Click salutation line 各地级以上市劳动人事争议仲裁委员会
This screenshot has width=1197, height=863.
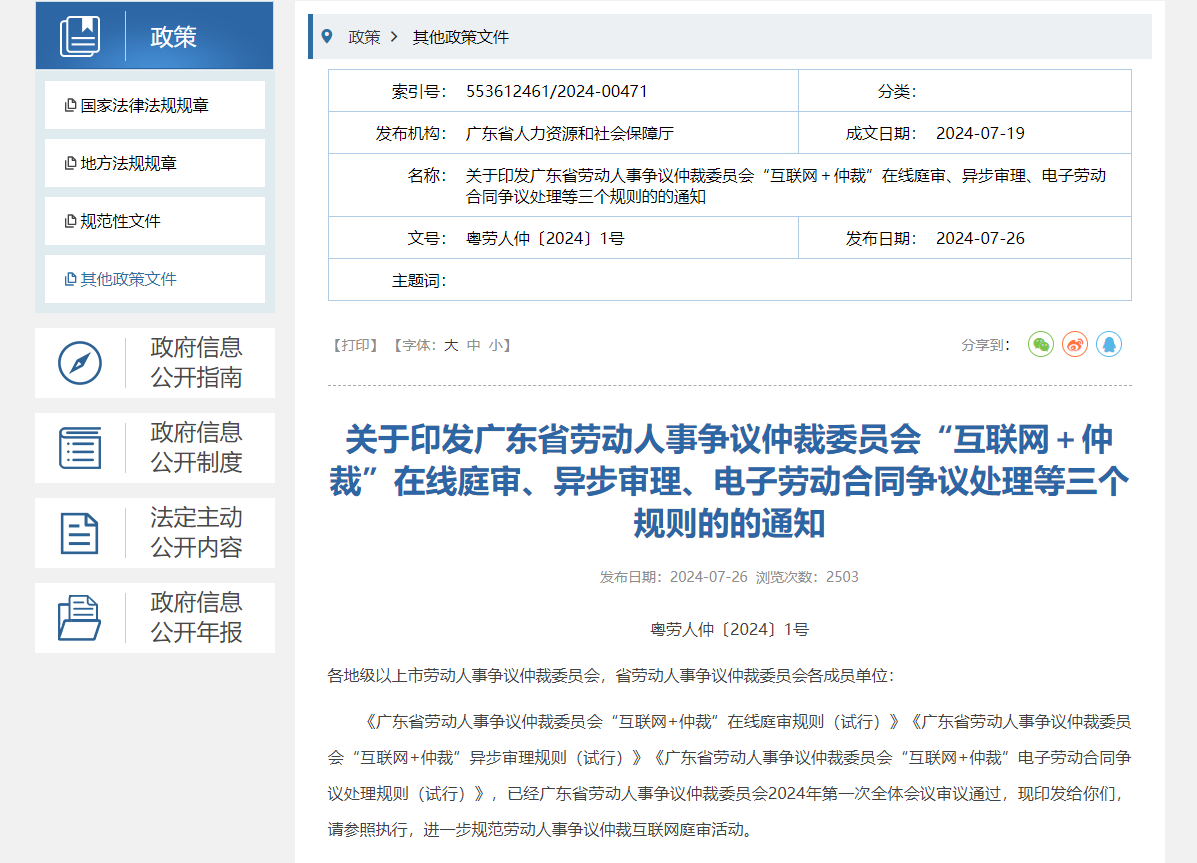[x=610, y=676]
